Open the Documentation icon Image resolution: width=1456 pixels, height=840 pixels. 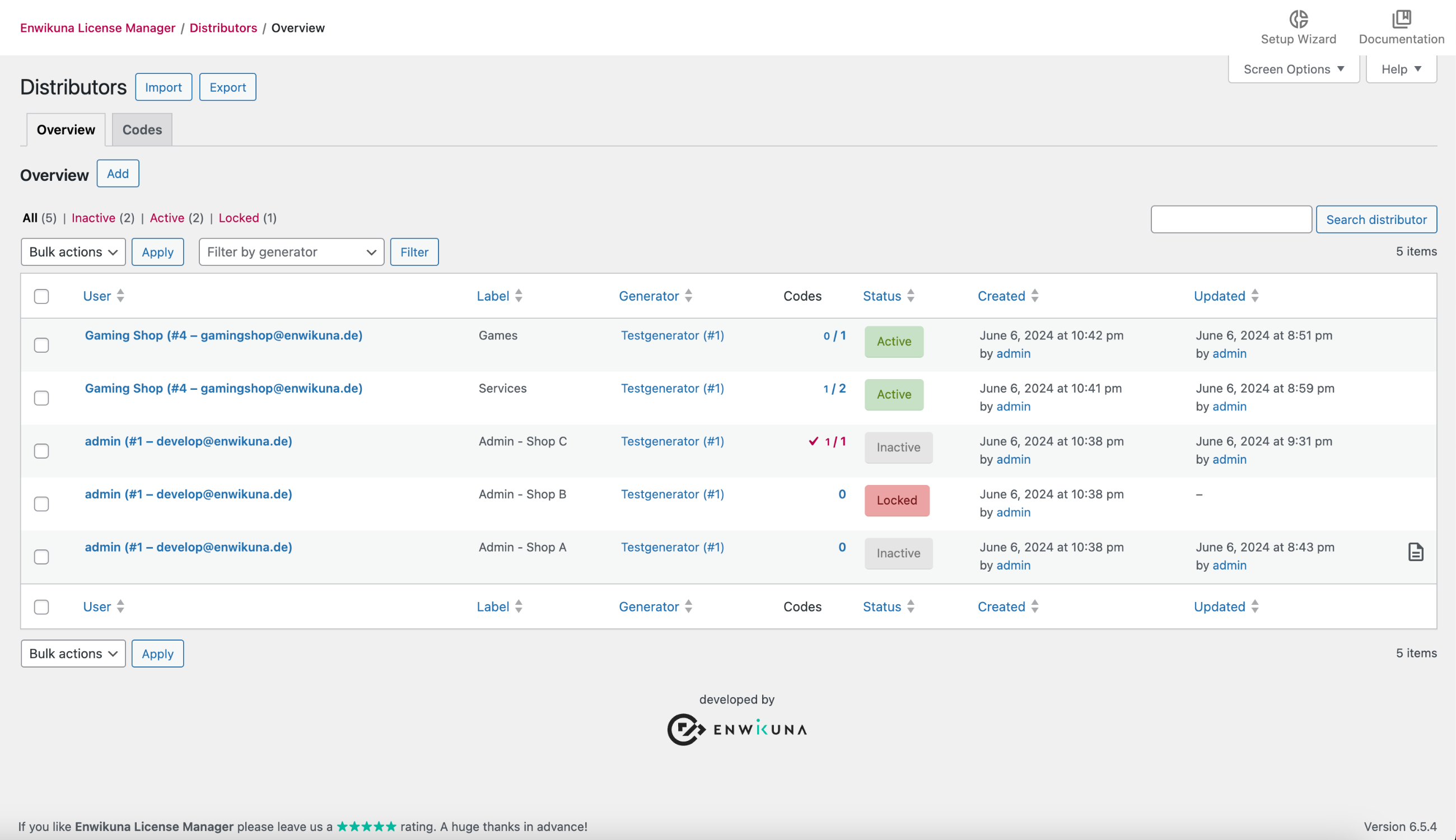tap(1401, 19)
